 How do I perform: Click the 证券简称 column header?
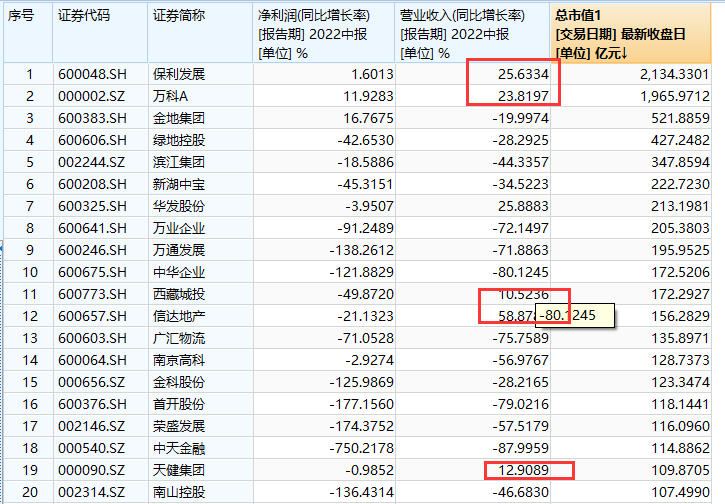(x=200, y=33)
